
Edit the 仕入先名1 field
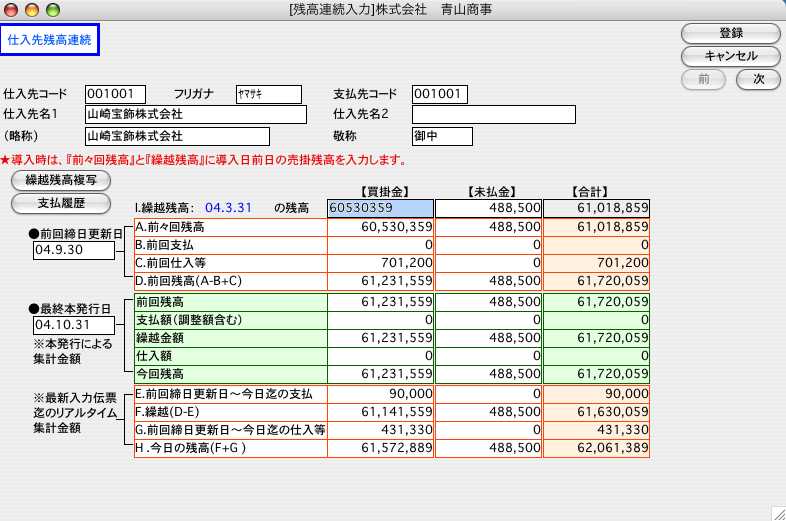tap(195, 114)
